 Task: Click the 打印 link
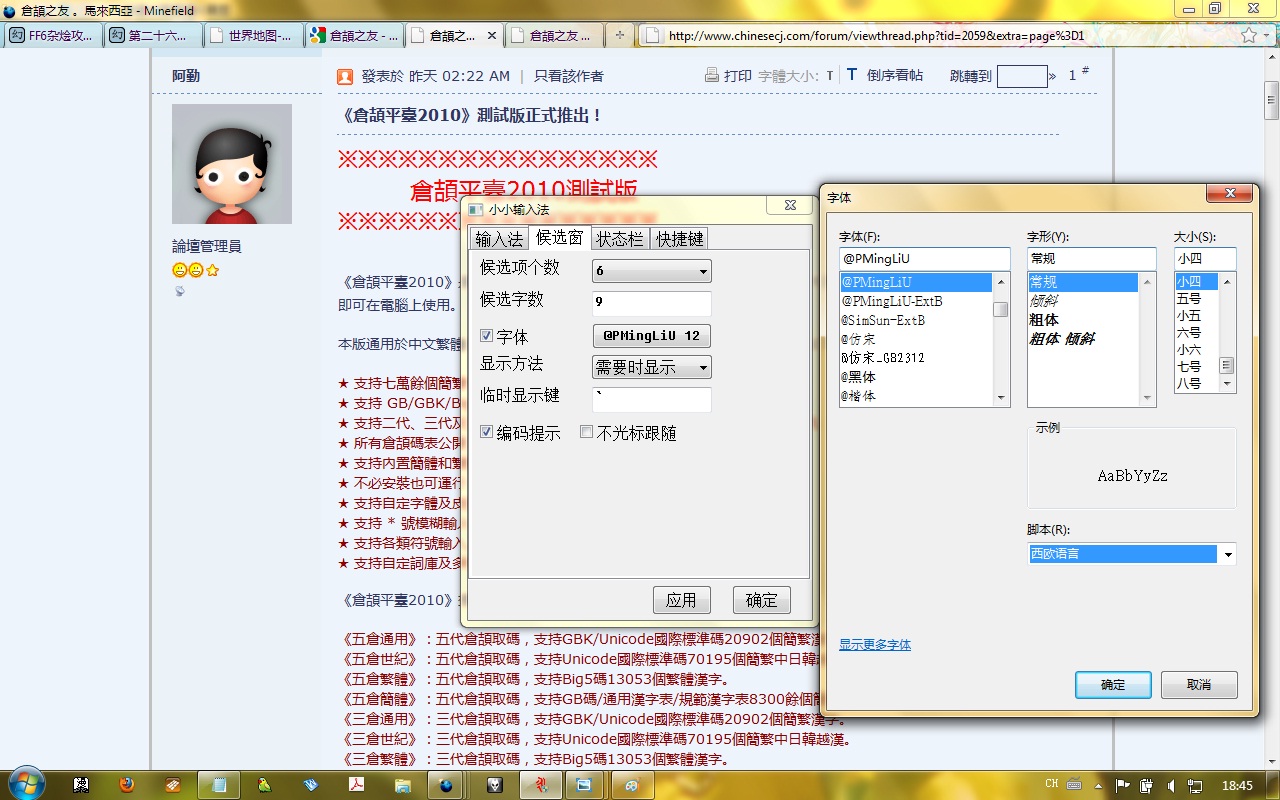738,76
